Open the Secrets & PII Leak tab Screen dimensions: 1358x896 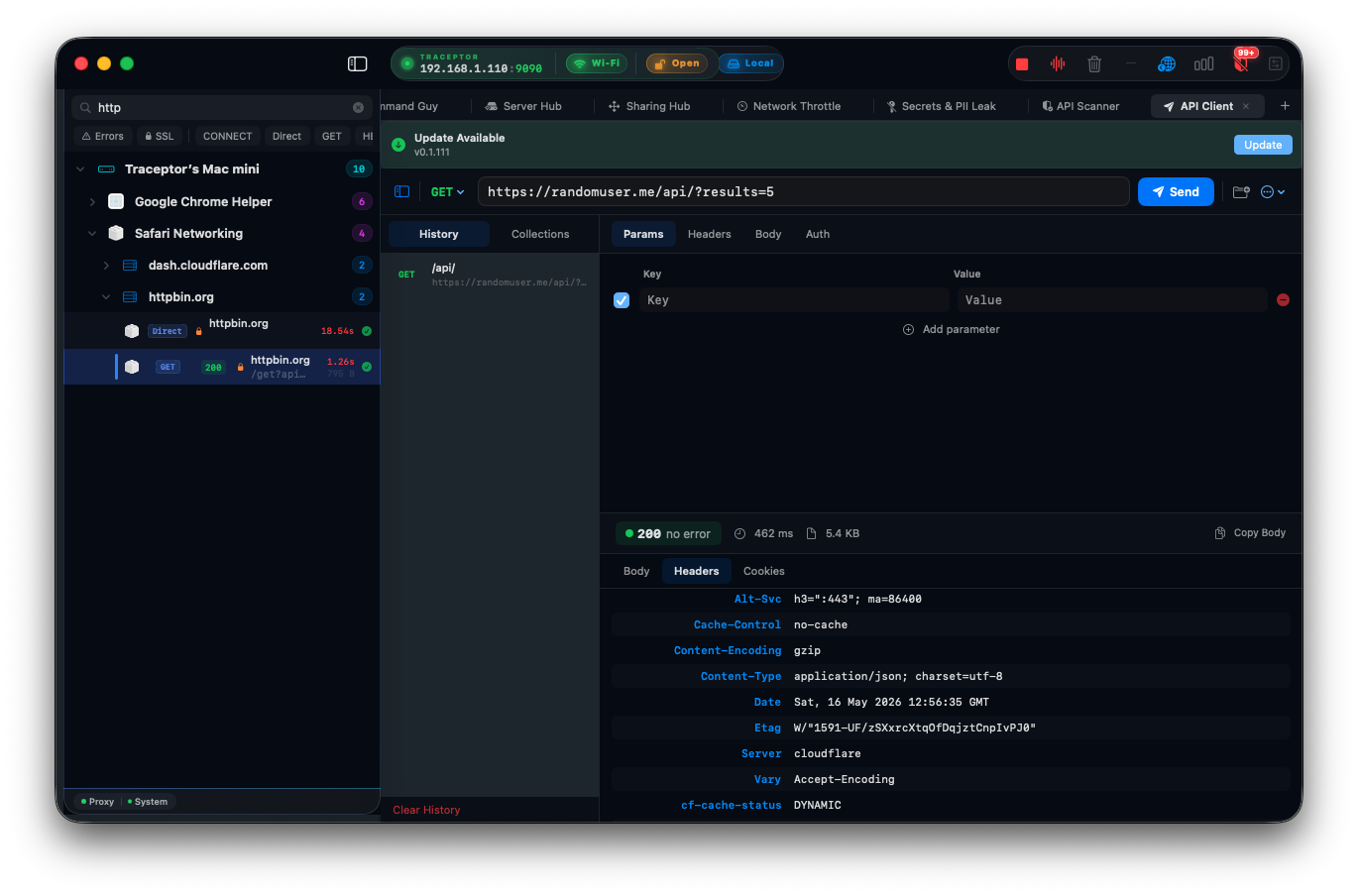(x=941, y=106)
